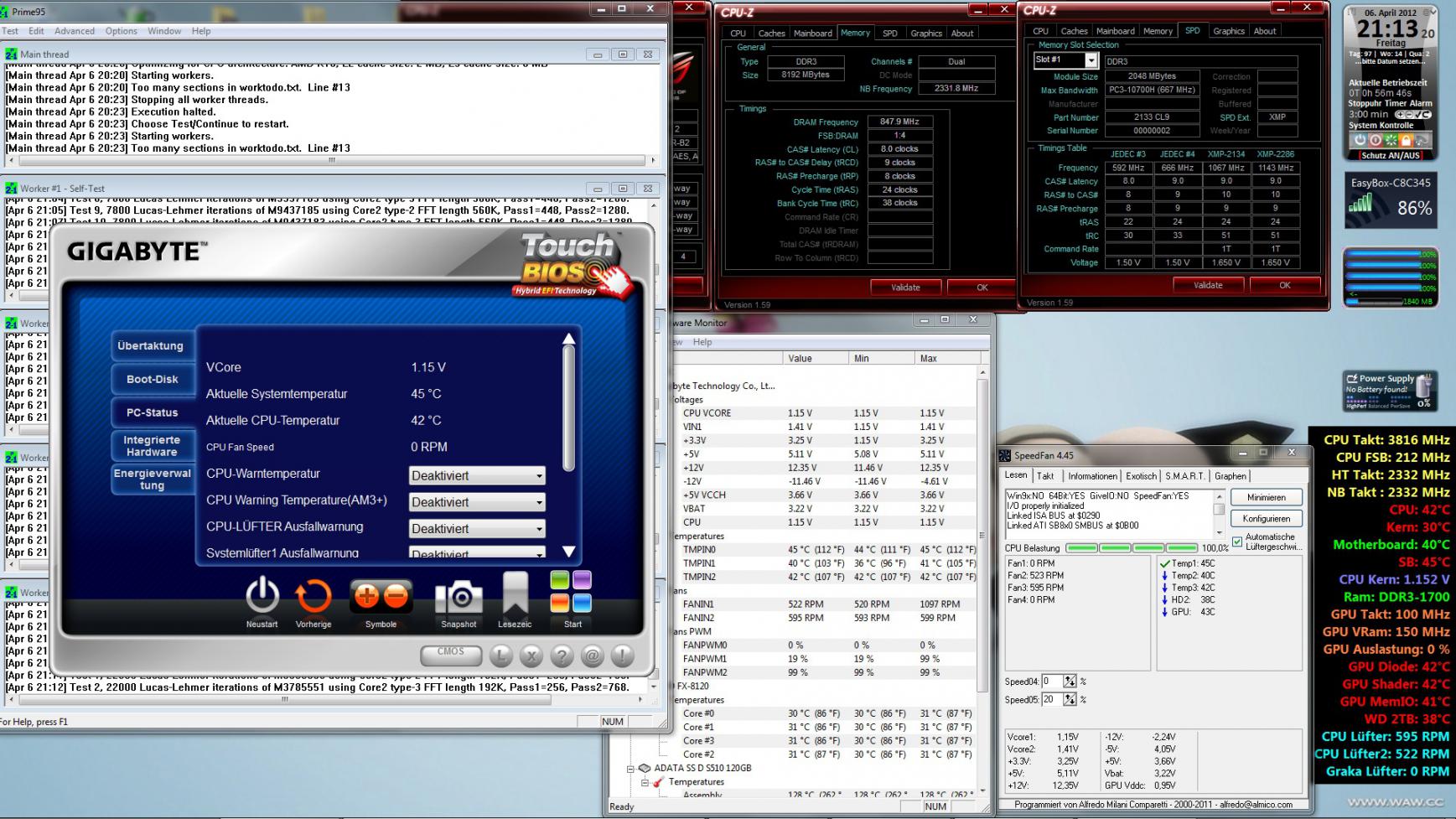Screen dimensions: 1456x819
Task: Click the CPU Belastung progress bar in SpeedFan
Action: coord(1131,548)
